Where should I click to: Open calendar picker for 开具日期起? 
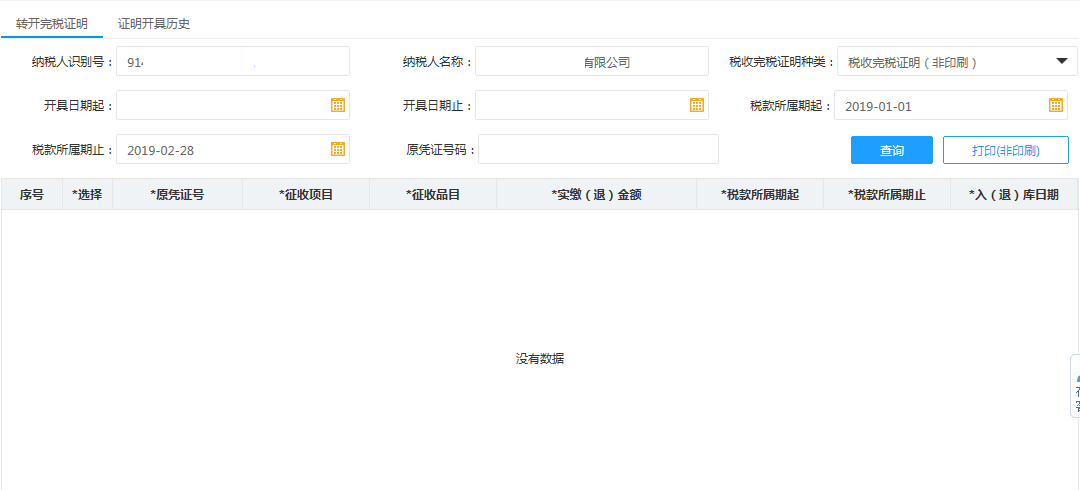point(338,105)
